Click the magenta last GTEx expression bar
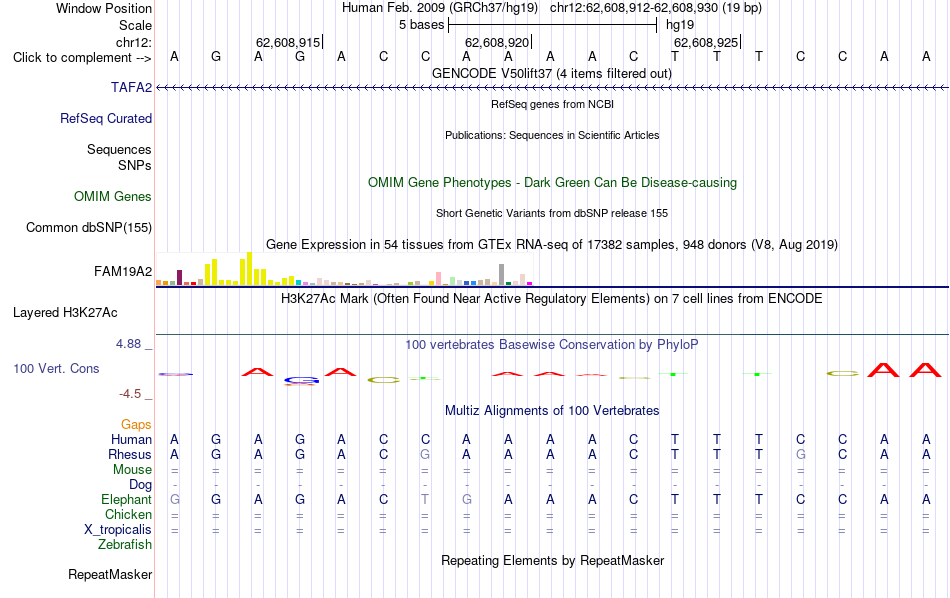 coord(530,283)
